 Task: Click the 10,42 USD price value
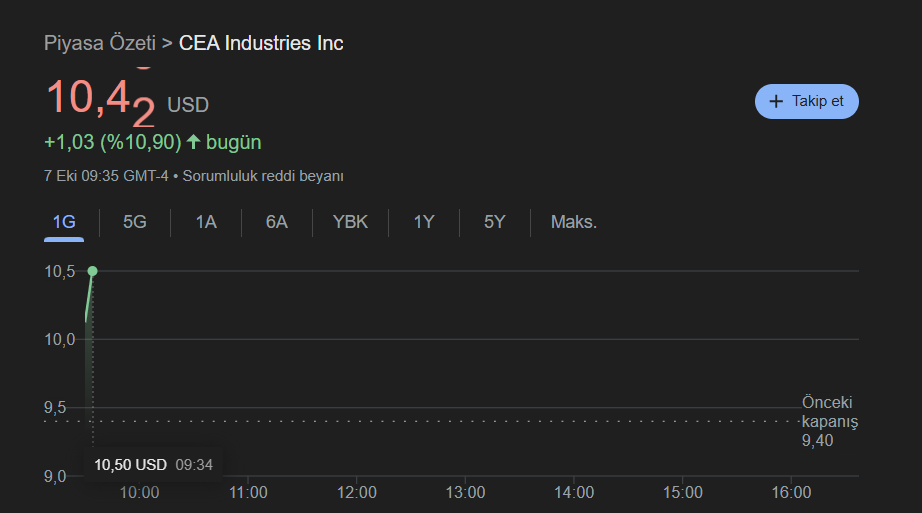pos(101,100)
